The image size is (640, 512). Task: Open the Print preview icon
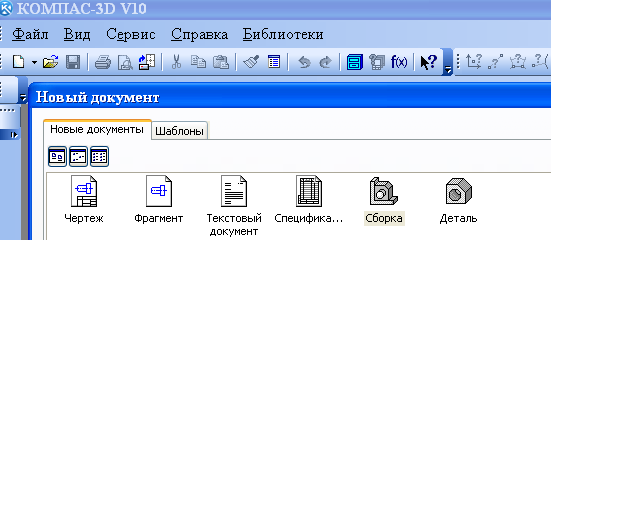[125, 62]
